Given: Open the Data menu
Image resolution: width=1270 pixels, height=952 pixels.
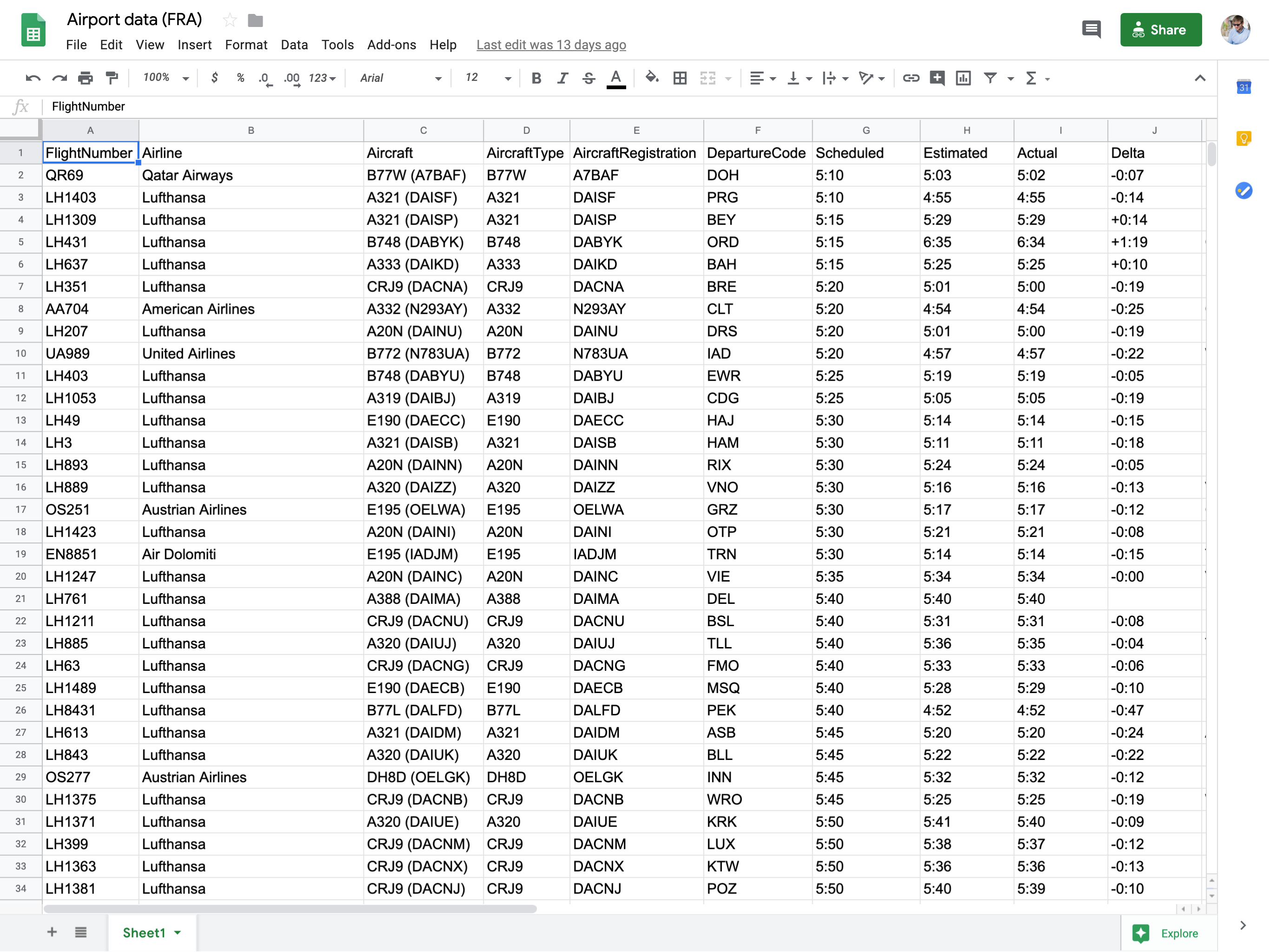Looking at the screenshot, I should (x=294, y=45).
